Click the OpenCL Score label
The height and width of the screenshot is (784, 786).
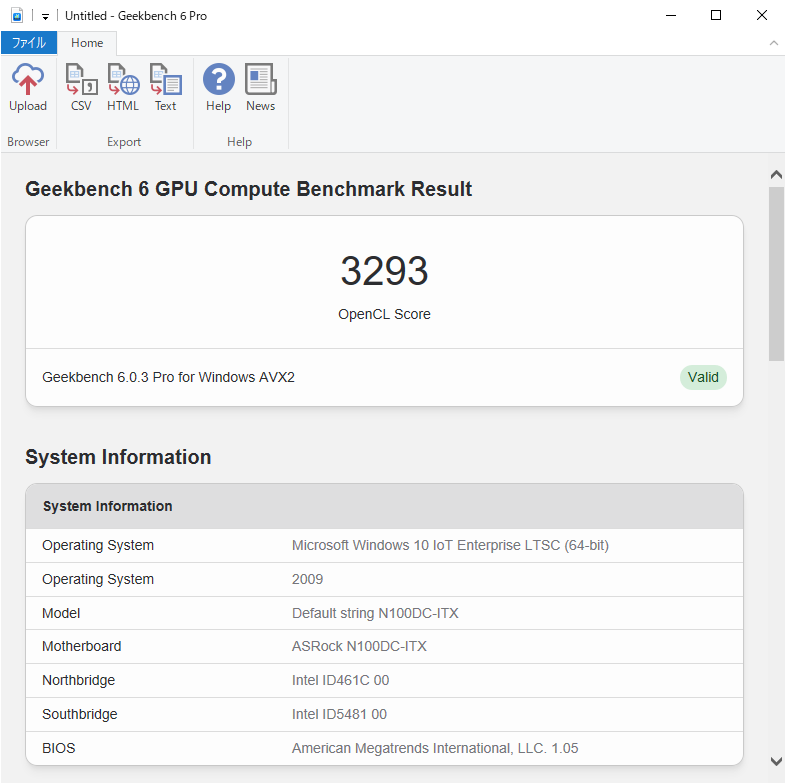[384, 314]
